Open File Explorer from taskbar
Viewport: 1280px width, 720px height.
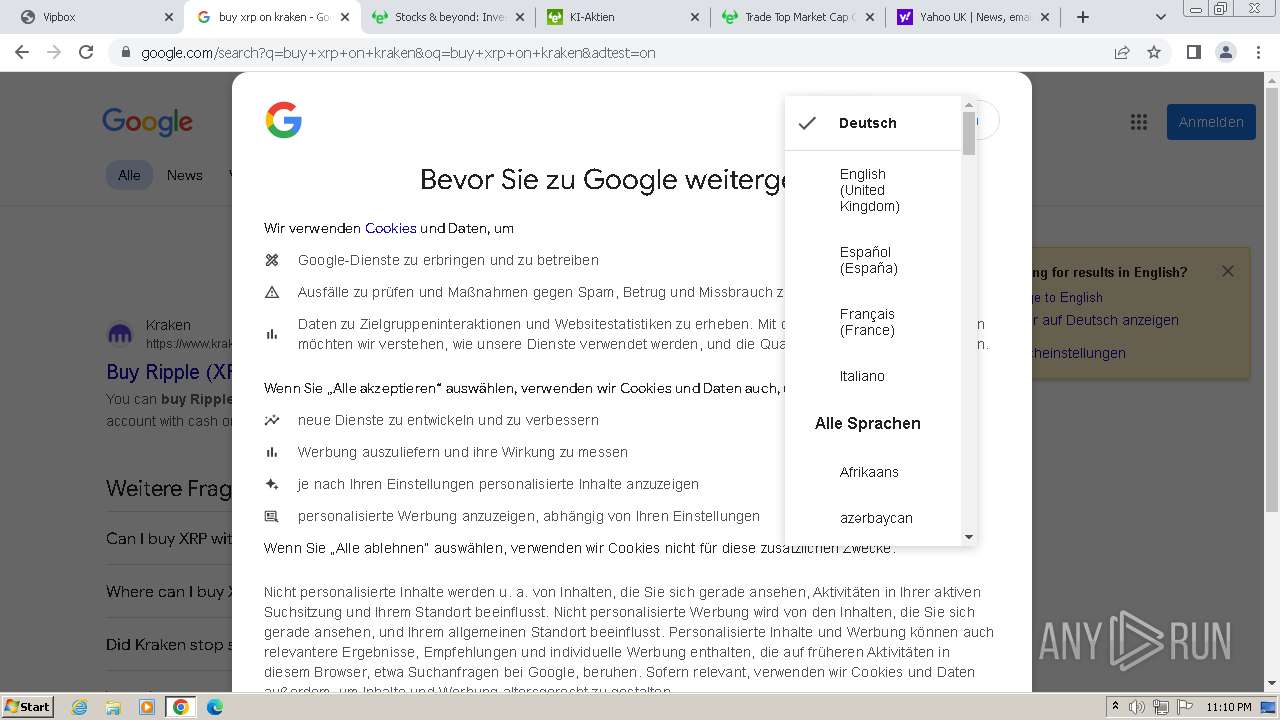(x=113, y=707)
